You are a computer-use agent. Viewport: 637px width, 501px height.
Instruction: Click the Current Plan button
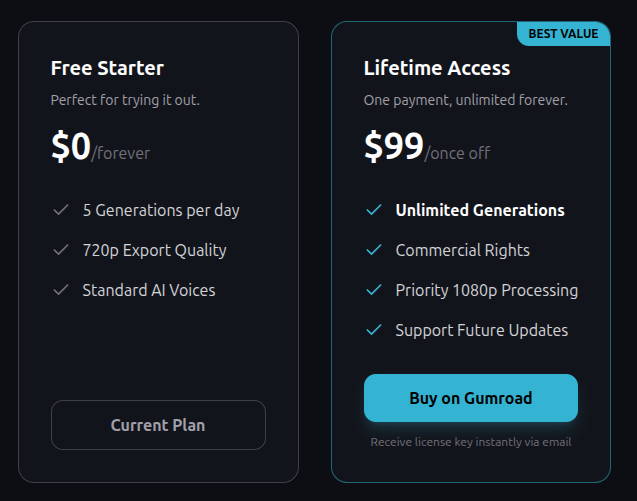pos(158,425)
